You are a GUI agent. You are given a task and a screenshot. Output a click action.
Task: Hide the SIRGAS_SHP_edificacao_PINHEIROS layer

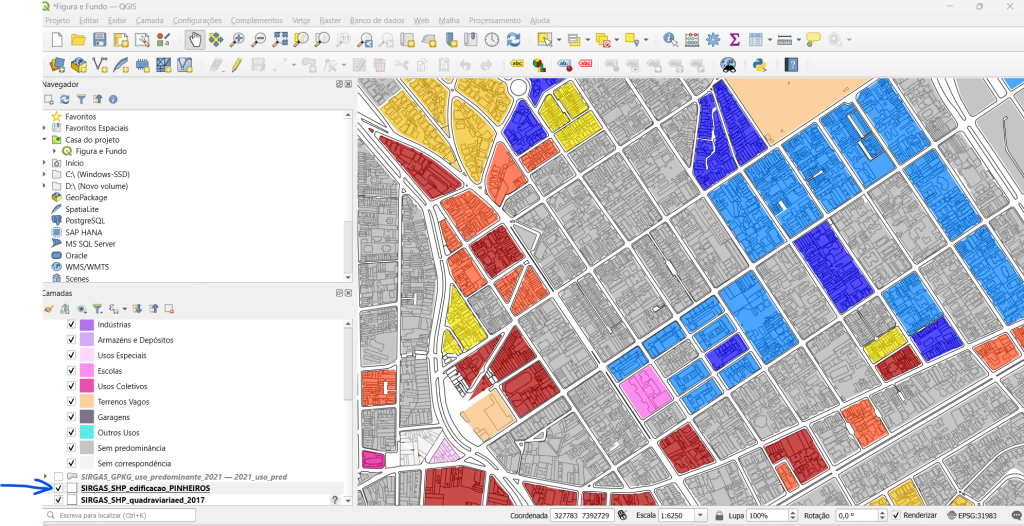(x=59, y=488)
